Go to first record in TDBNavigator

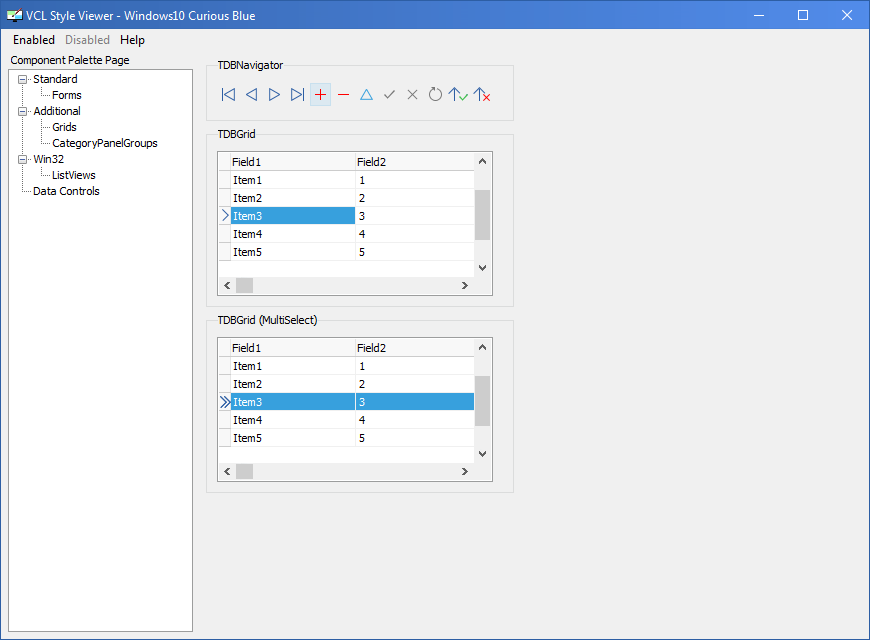coord(228,95)
